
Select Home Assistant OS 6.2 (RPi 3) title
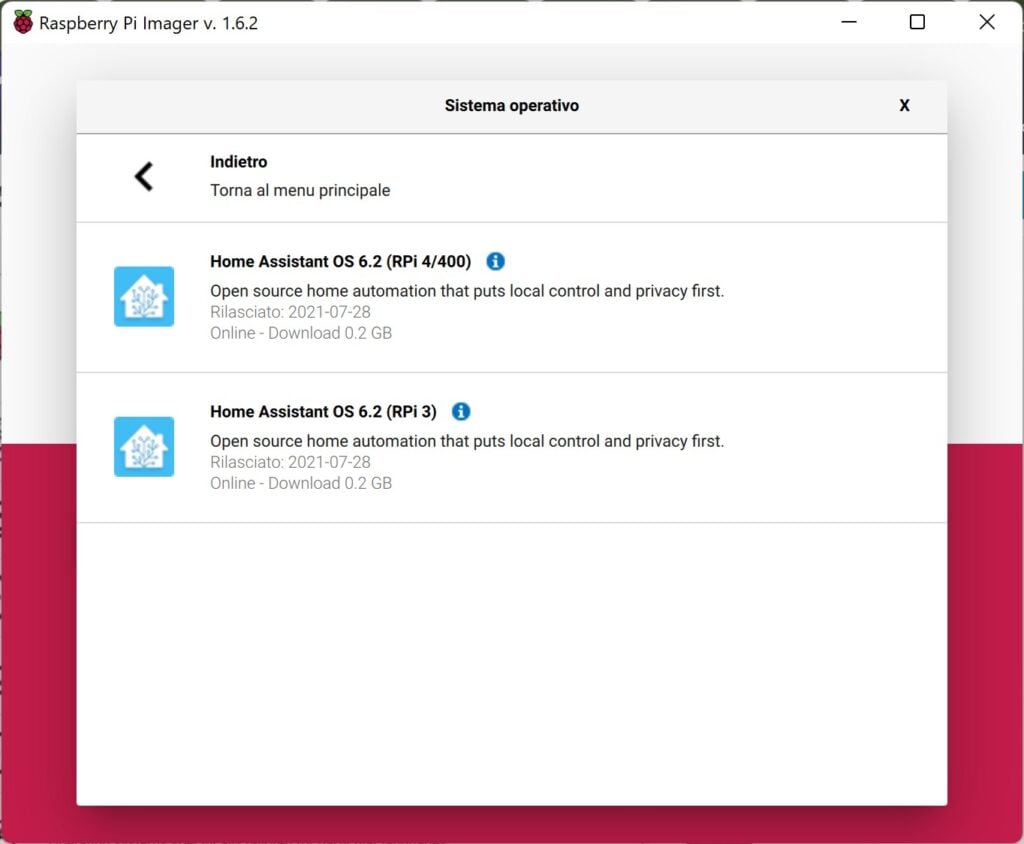click(323, 412)
